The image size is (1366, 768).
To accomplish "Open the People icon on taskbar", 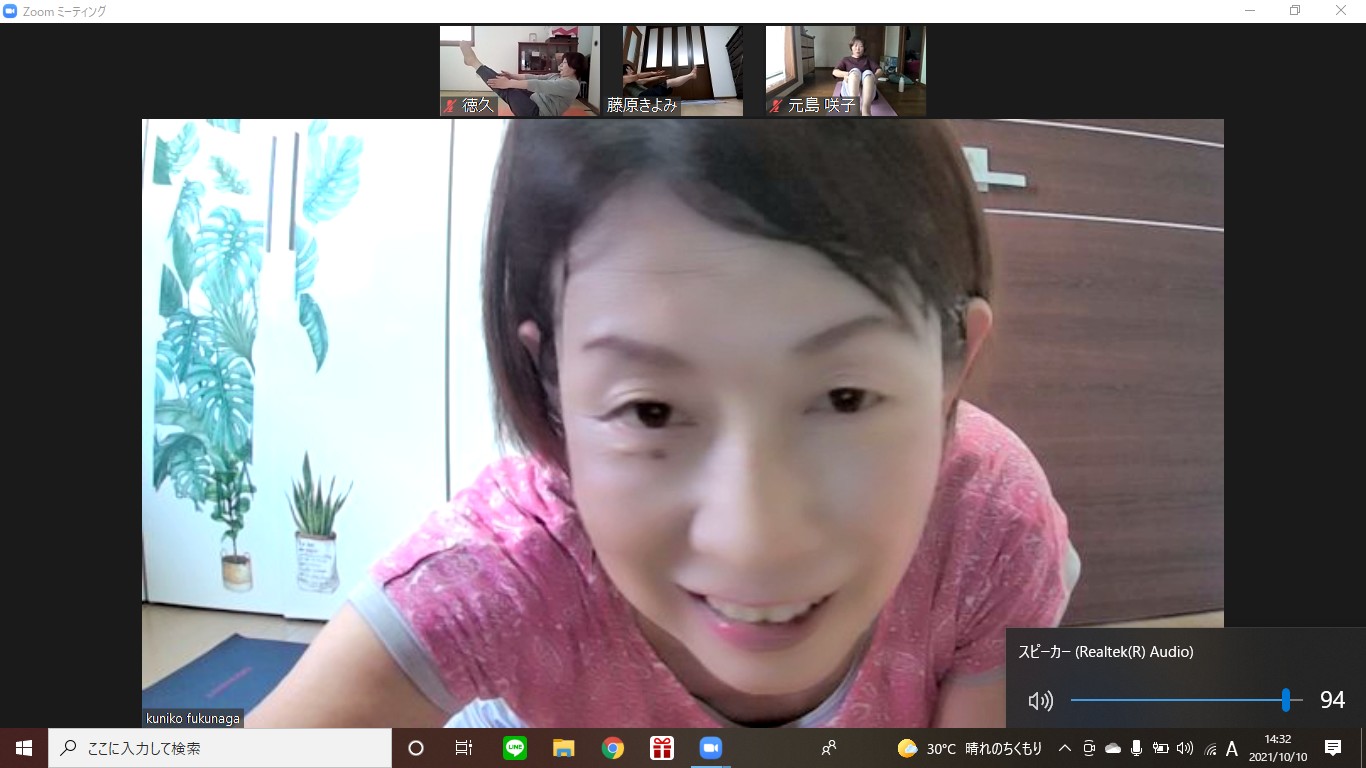I will point(829,748).
